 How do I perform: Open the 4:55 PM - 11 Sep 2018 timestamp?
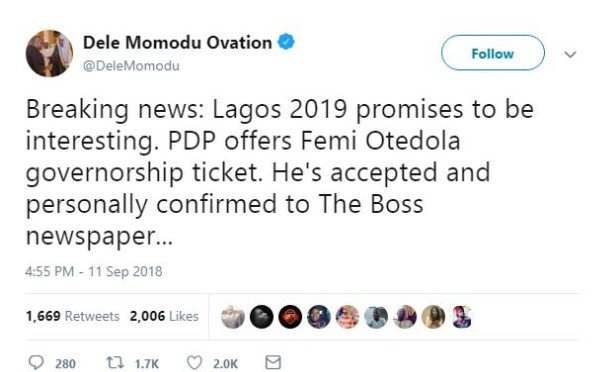pos(93,271)
